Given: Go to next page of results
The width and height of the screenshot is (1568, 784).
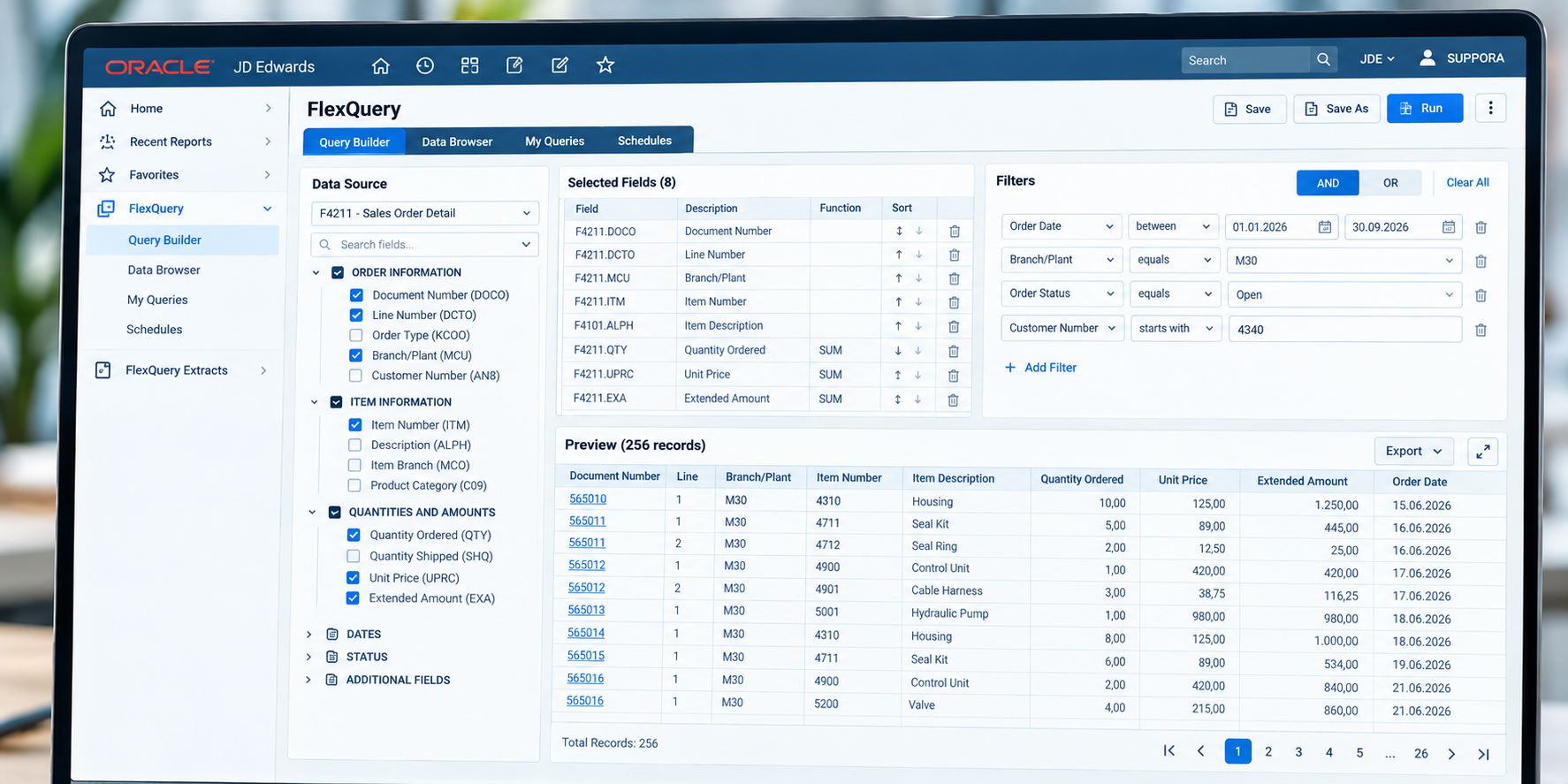Looking at the screenshot, I should click(1451, 754).
